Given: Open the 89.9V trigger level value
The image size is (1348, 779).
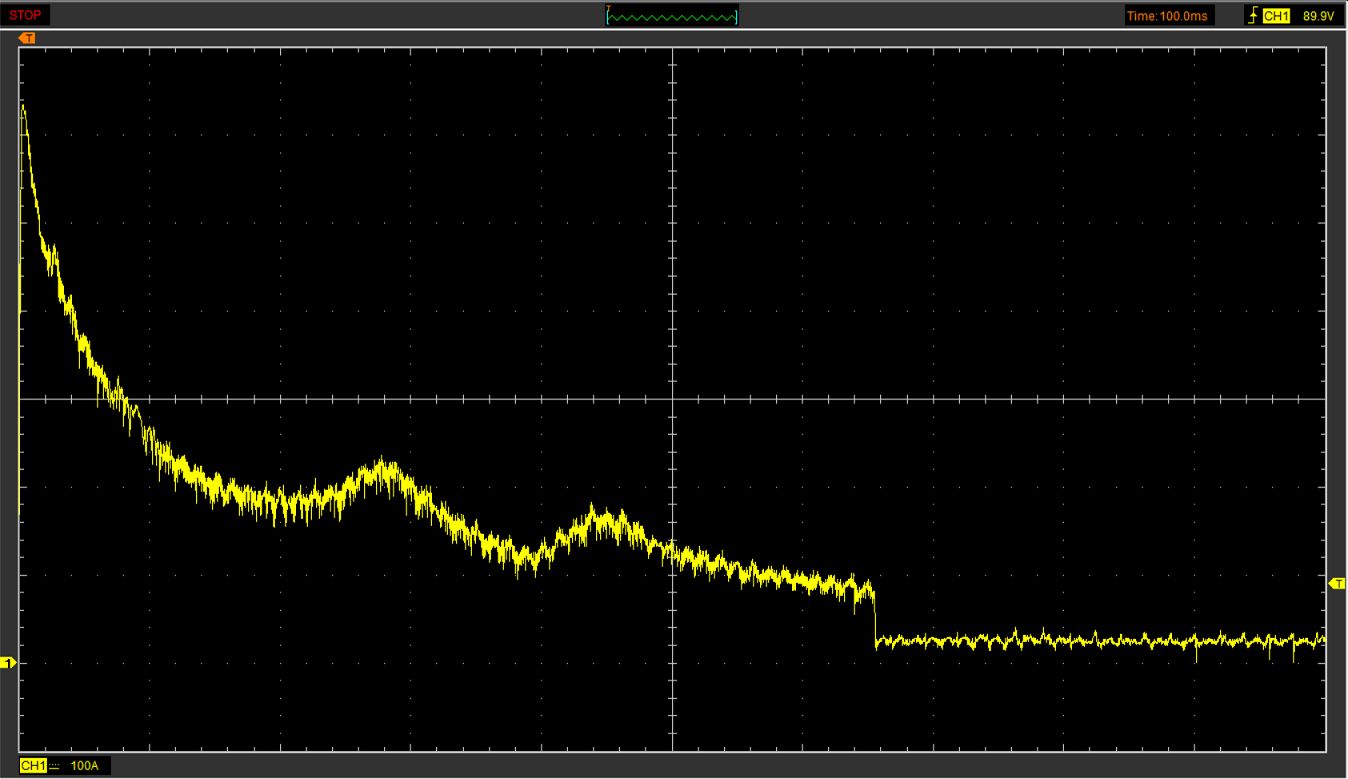Looking at the screenshot, I should tap(1318, 16).
